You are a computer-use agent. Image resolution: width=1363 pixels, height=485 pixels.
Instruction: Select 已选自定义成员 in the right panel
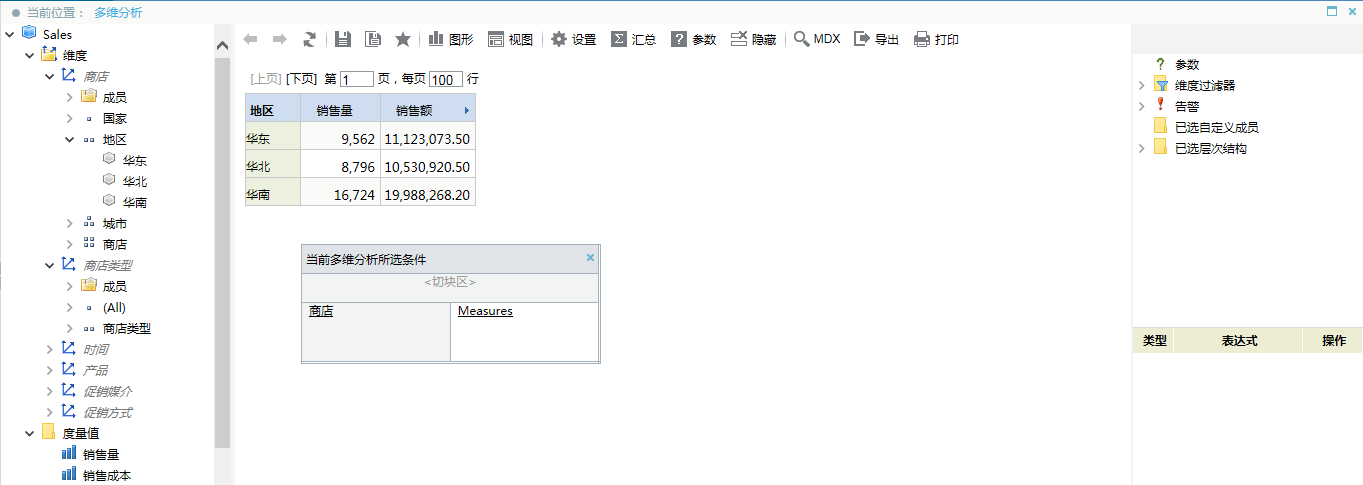(1217, 127)
